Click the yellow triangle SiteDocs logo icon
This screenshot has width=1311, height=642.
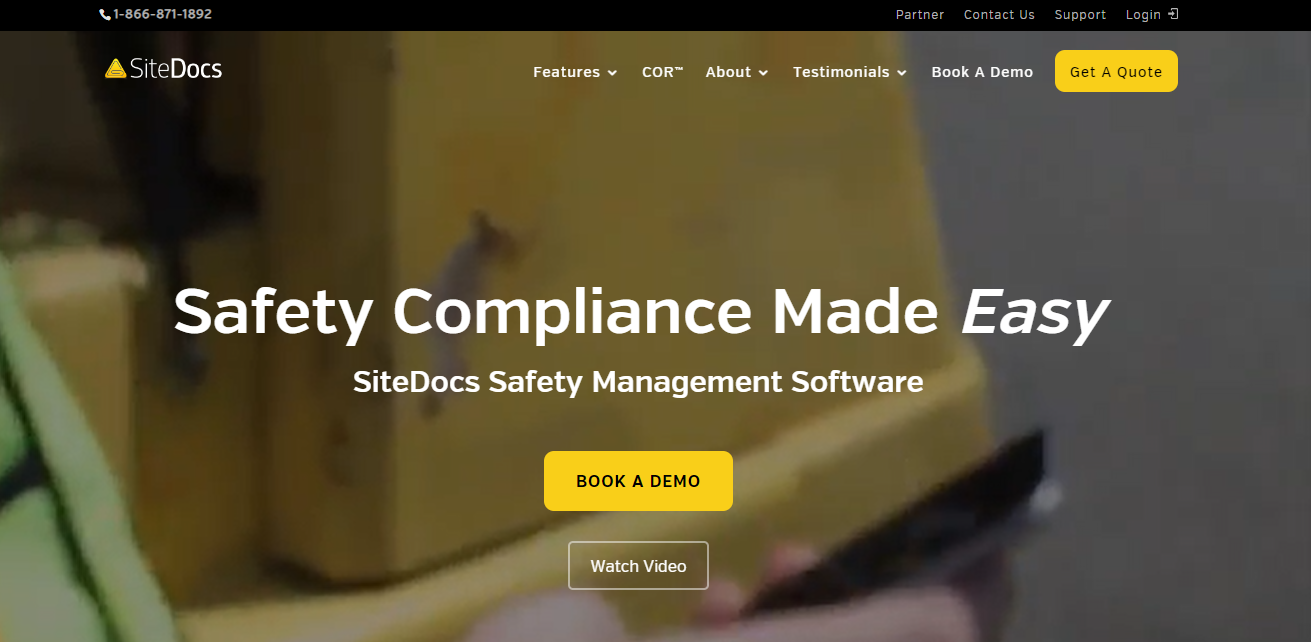coord(116,68)
